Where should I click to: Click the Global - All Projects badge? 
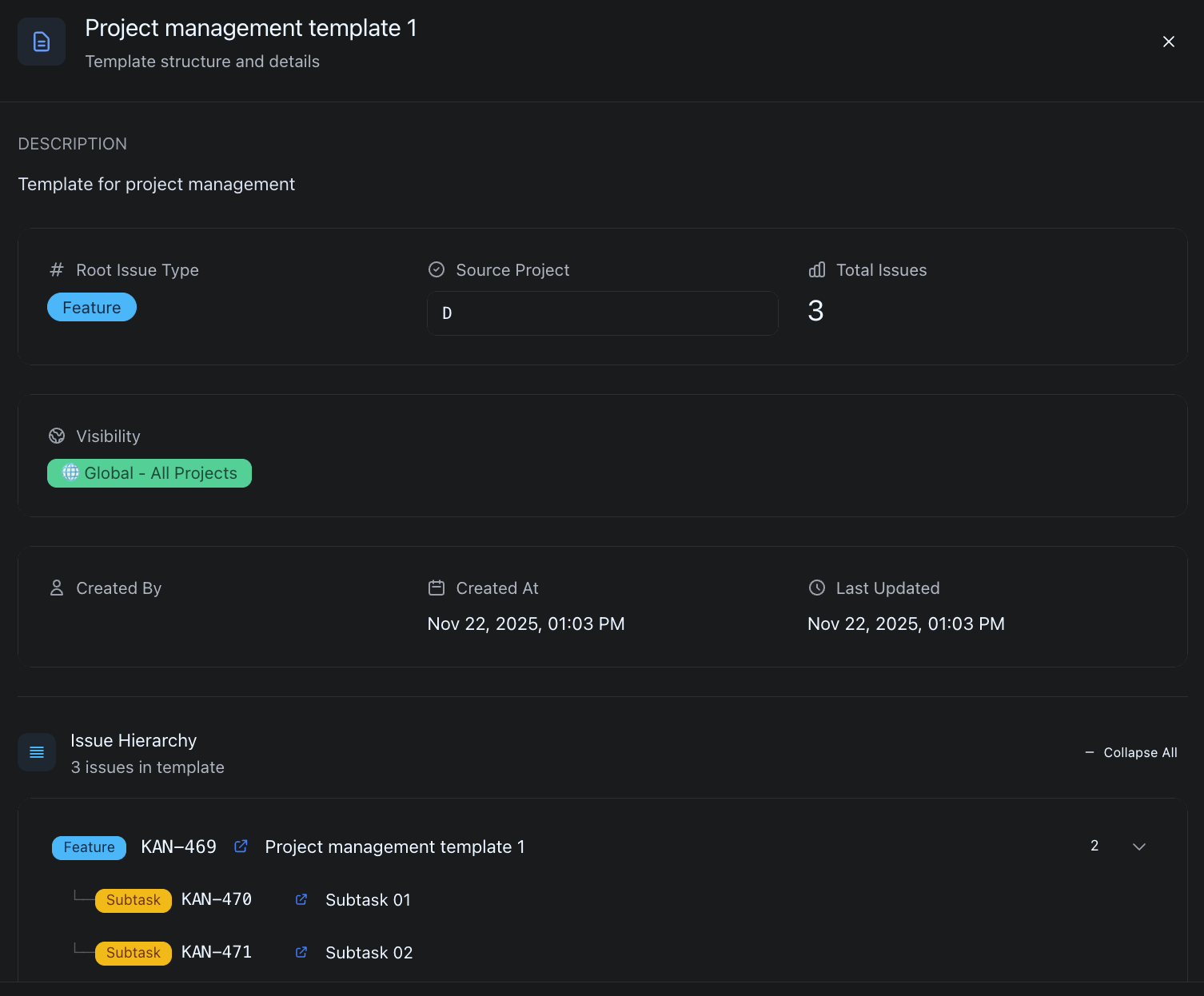150,473
